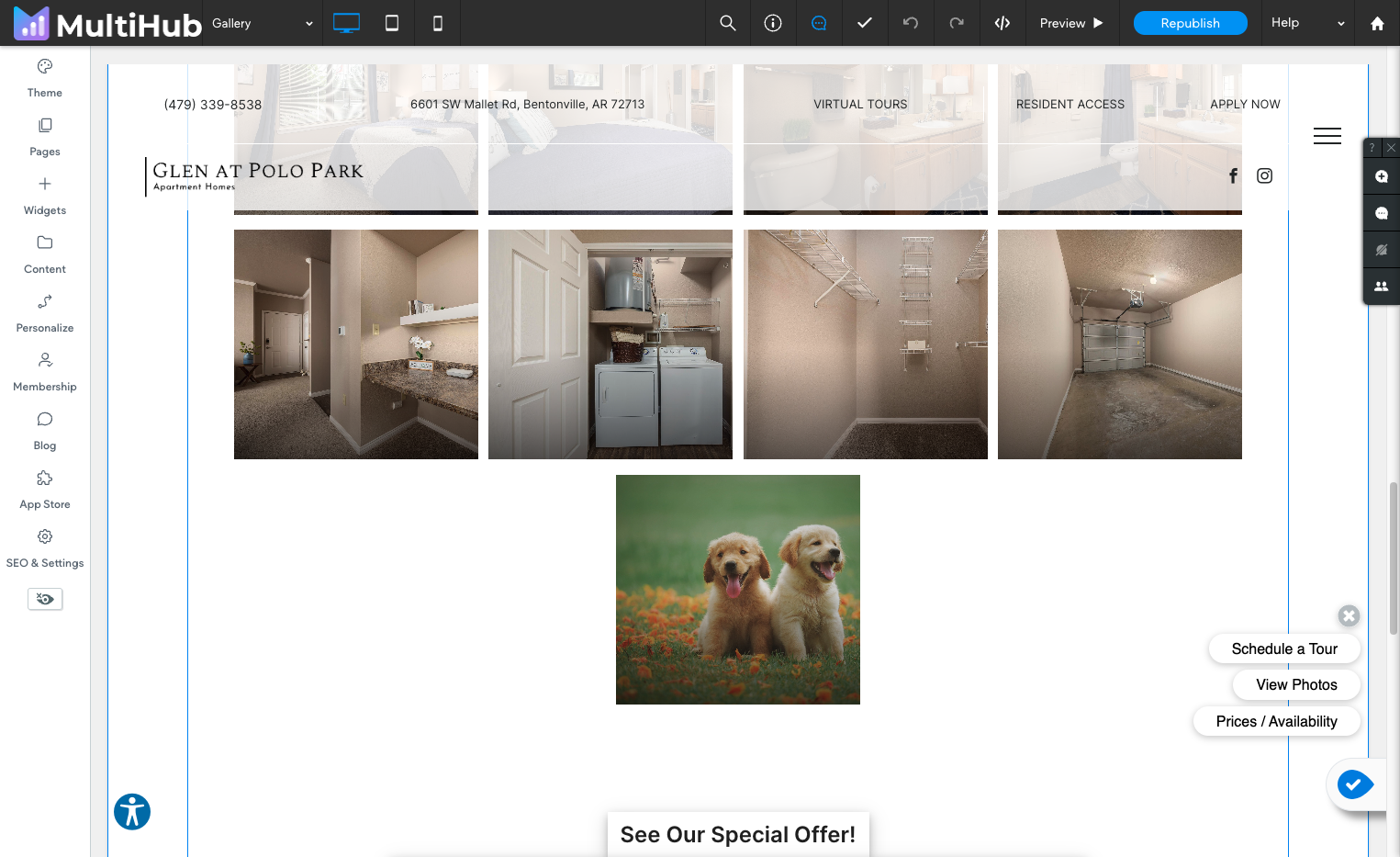
Task: Open the Membership panel
Action: coord(45,372)
